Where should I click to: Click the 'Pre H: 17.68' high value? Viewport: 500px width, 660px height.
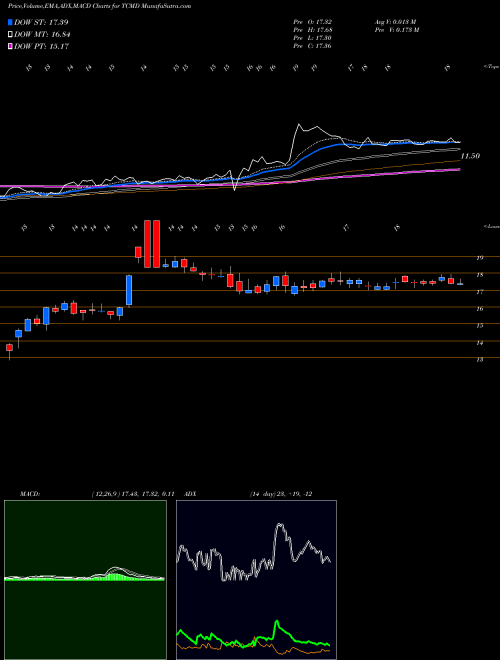click(313, 30)
